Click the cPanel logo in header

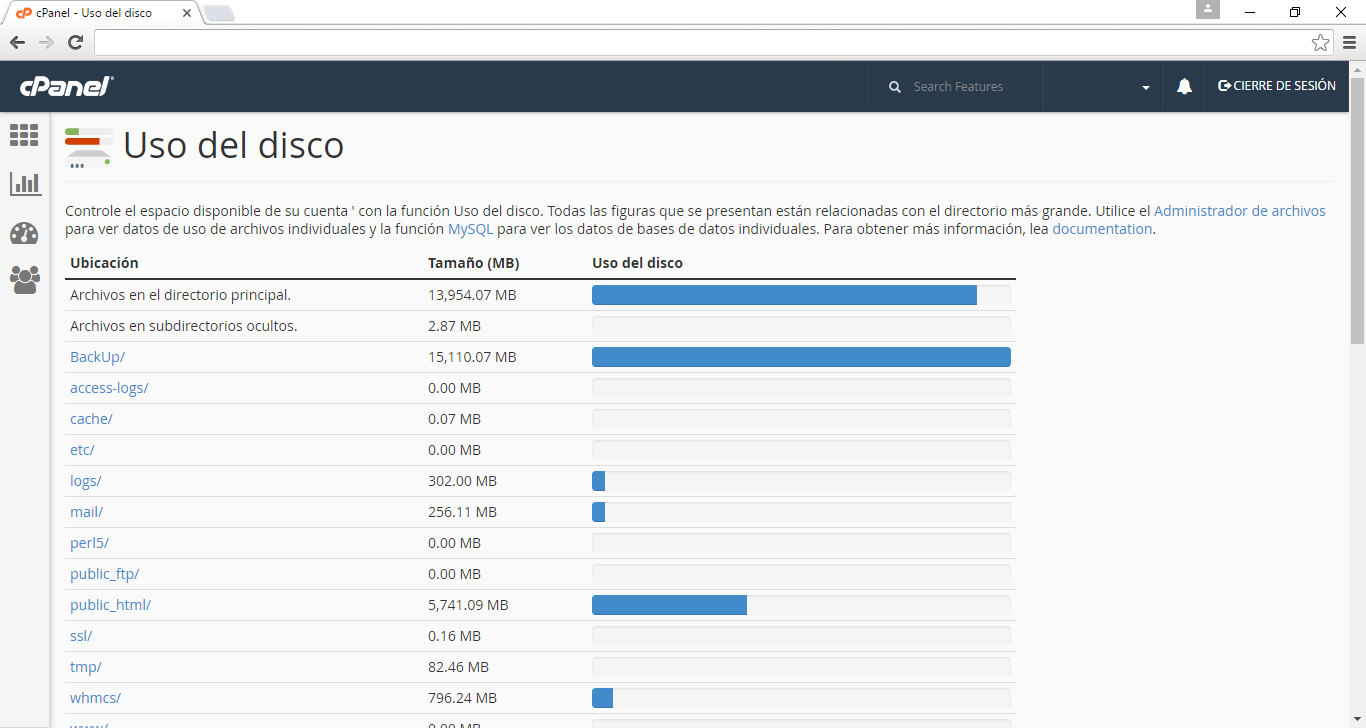coord(66,87)
